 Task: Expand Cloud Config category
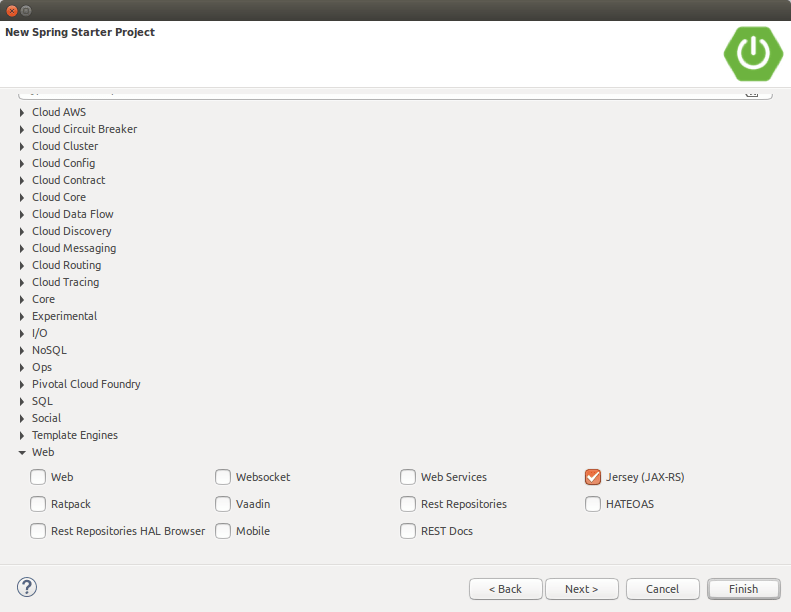pos(22,163)
